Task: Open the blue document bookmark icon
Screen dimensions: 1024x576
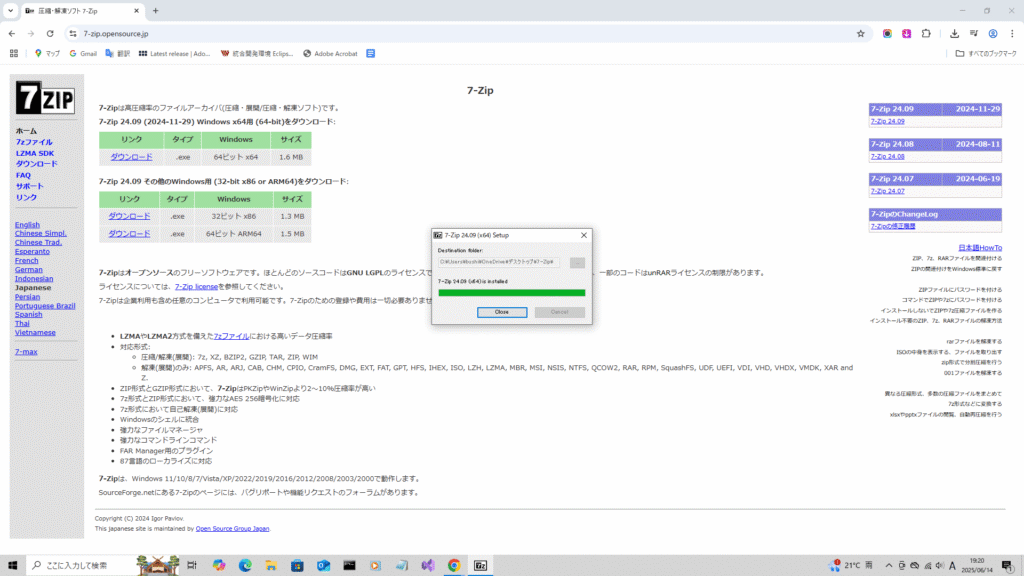Action: click(370, 54)
